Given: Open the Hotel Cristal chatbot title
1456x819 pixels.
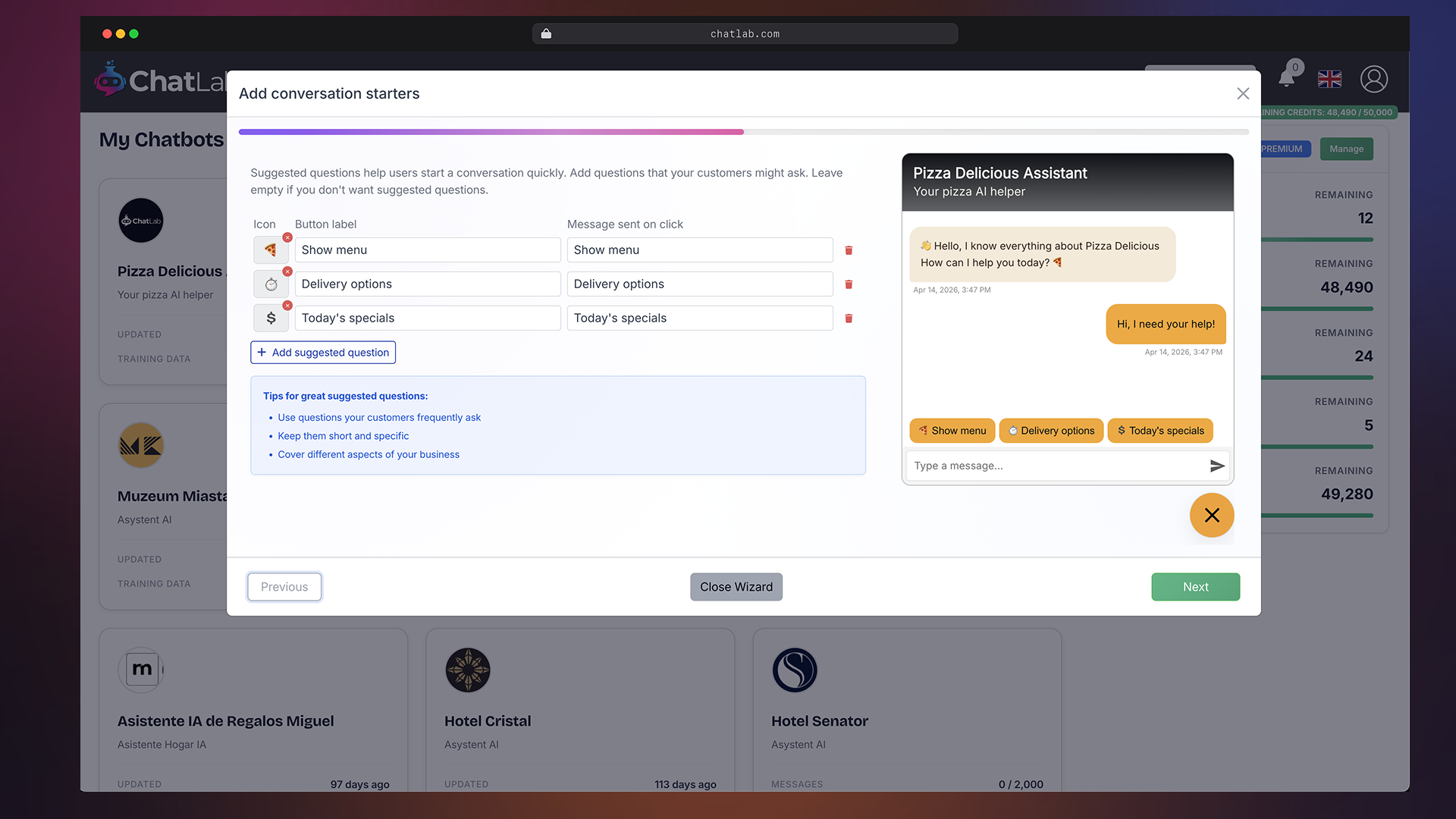Looking at the screenshot, I should tap(488, 721).
